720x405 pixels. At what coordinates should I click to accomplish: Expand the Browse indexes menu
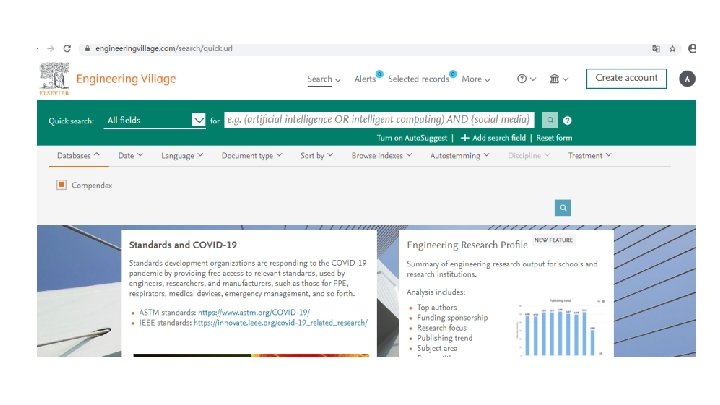(382, 156)
